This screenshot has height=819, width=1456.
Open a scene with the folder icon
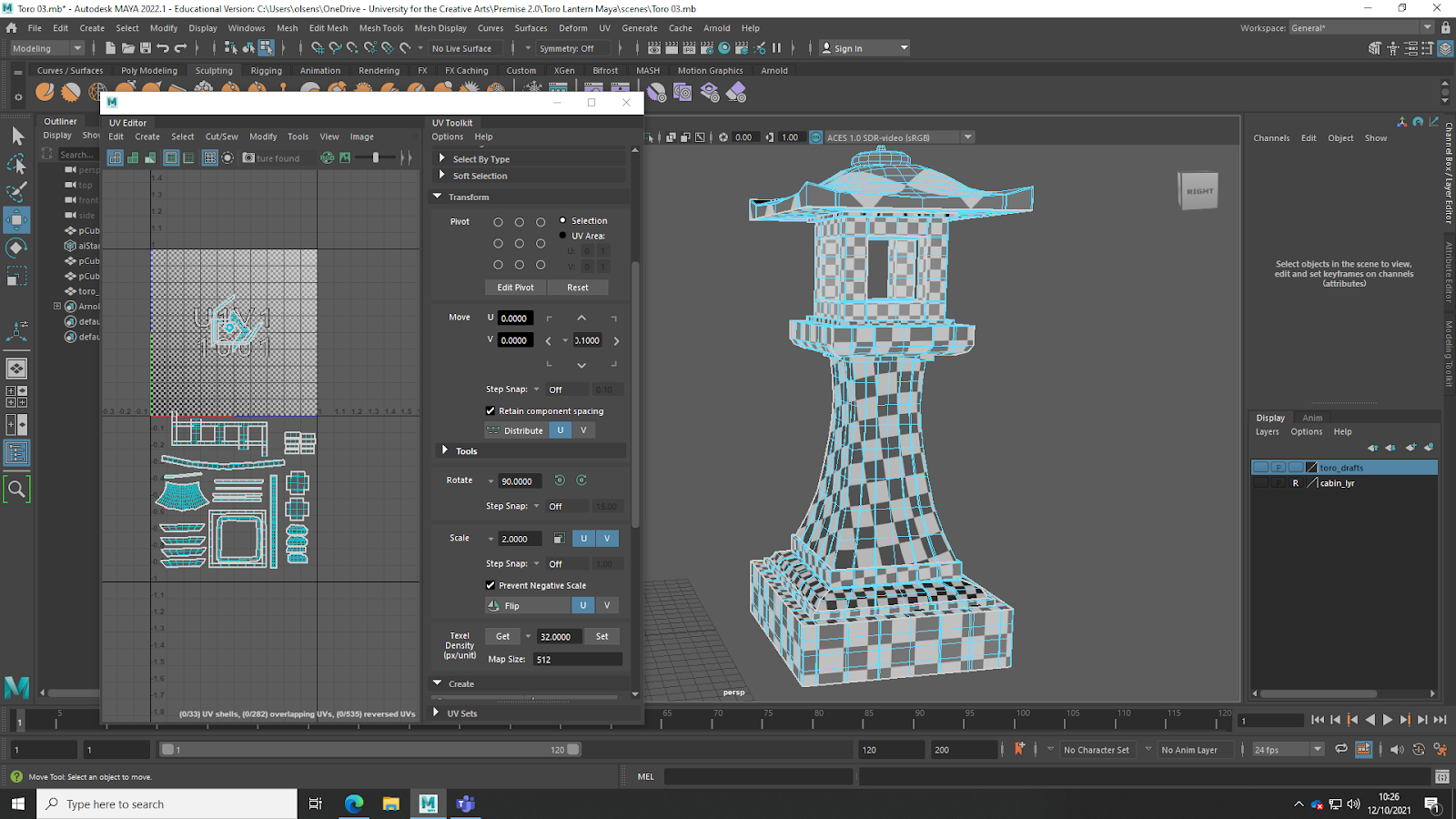tap(128, 48)
